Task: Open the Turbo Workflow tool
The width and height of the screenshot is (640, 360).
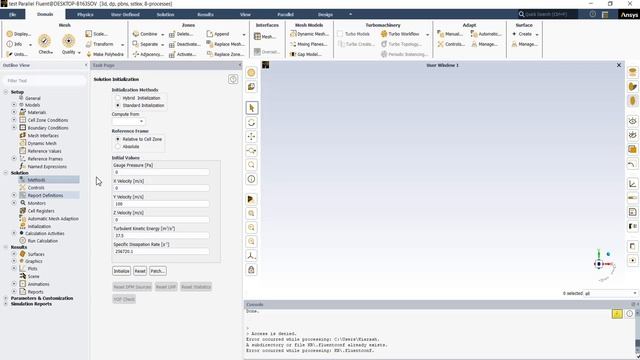Action: [400, 34]
